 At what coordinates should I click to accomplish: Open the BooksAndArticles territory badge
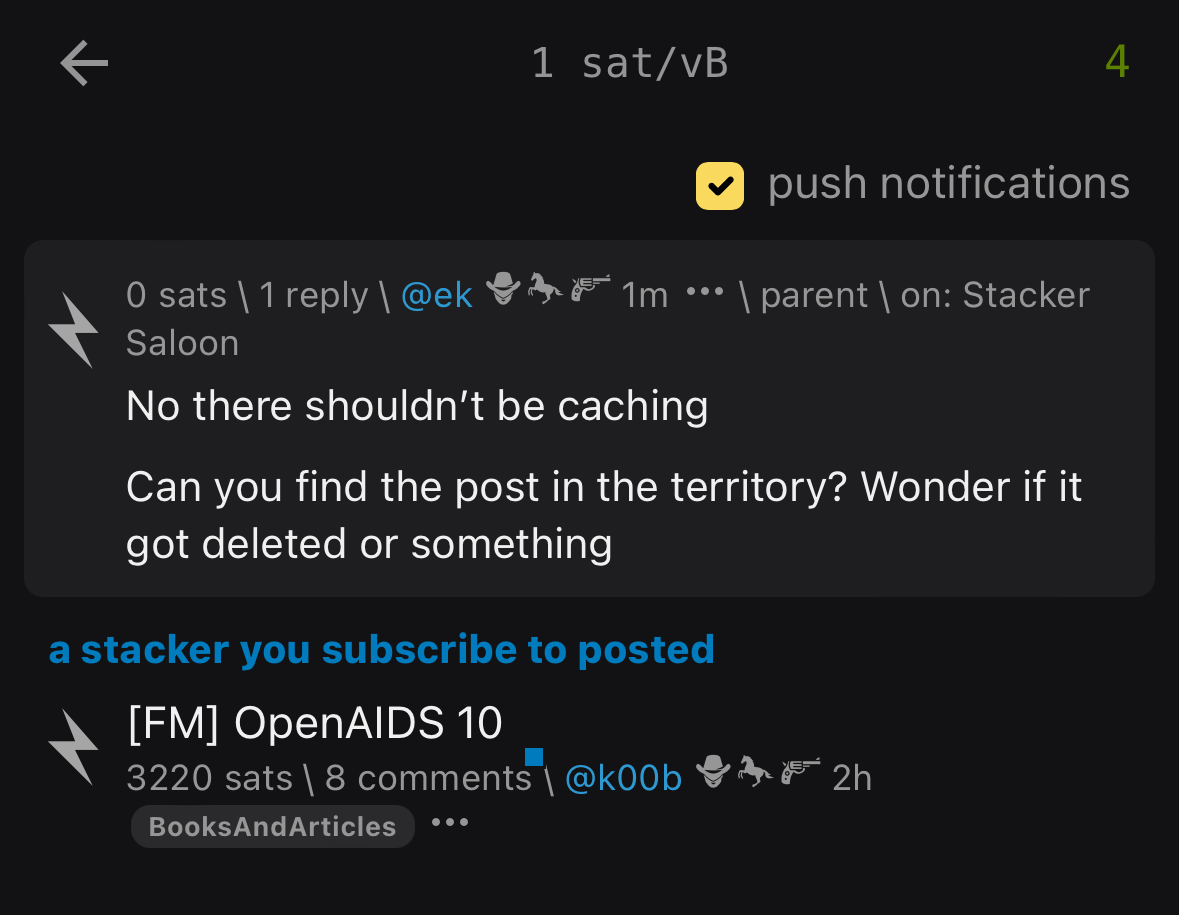(272, 826)
